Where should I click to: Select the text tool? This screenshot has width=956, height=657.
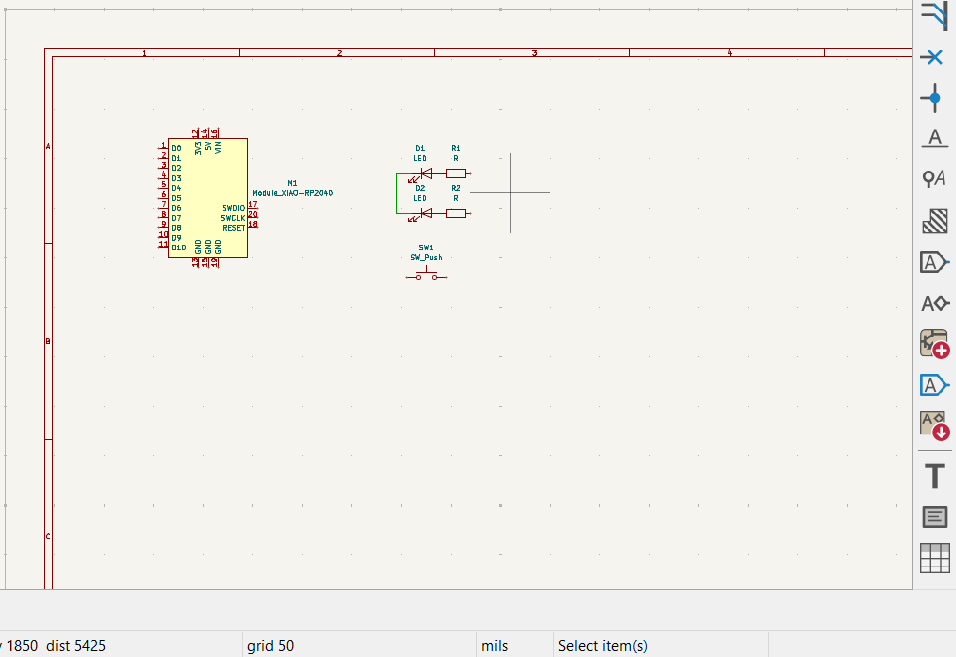point(934,476)
